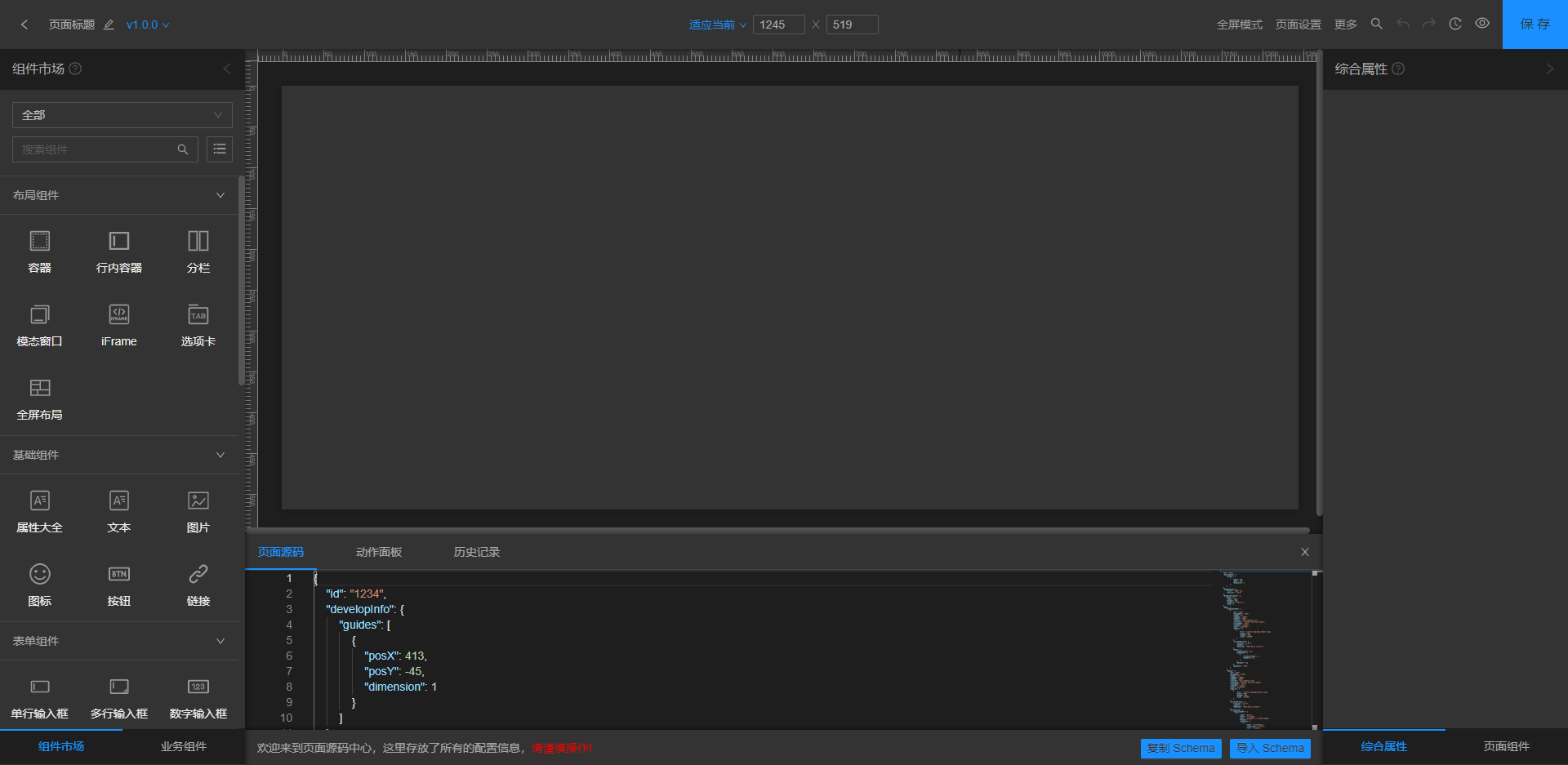Select the 容器 container component
This screenshot has height=765, width=1568.
[40, 252]
